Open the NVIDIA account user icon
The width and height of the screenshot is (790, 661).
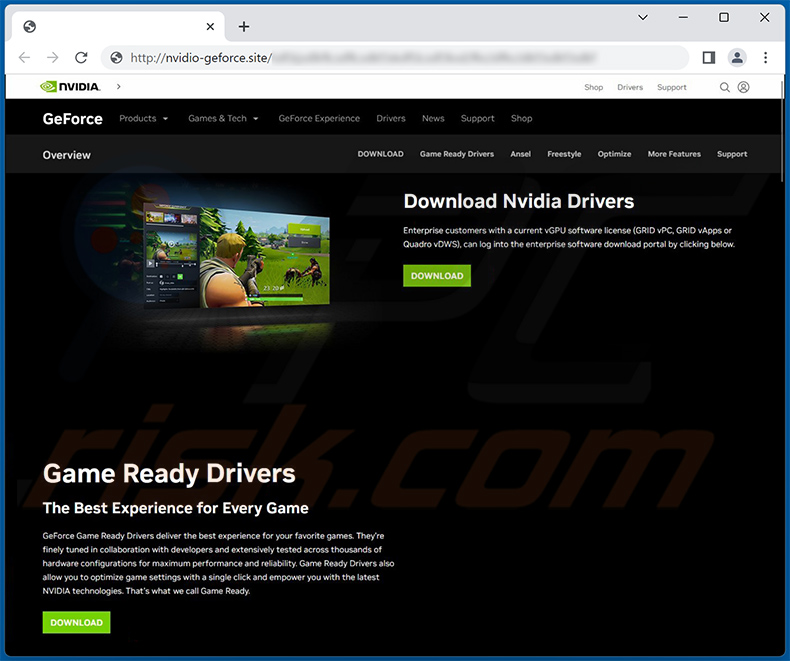click(x=743, y=87)
